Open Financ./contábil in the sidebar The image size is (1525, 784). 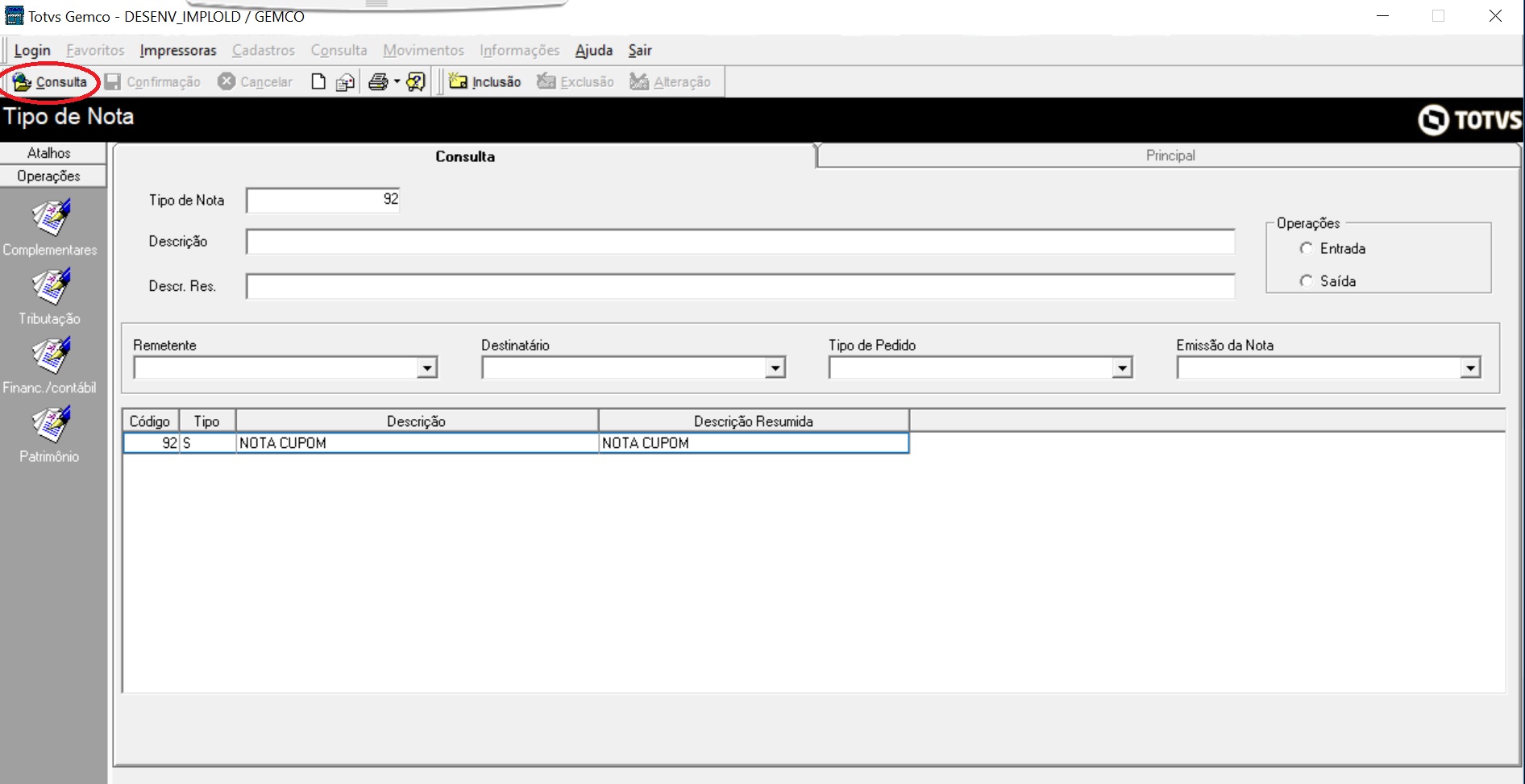49,367
